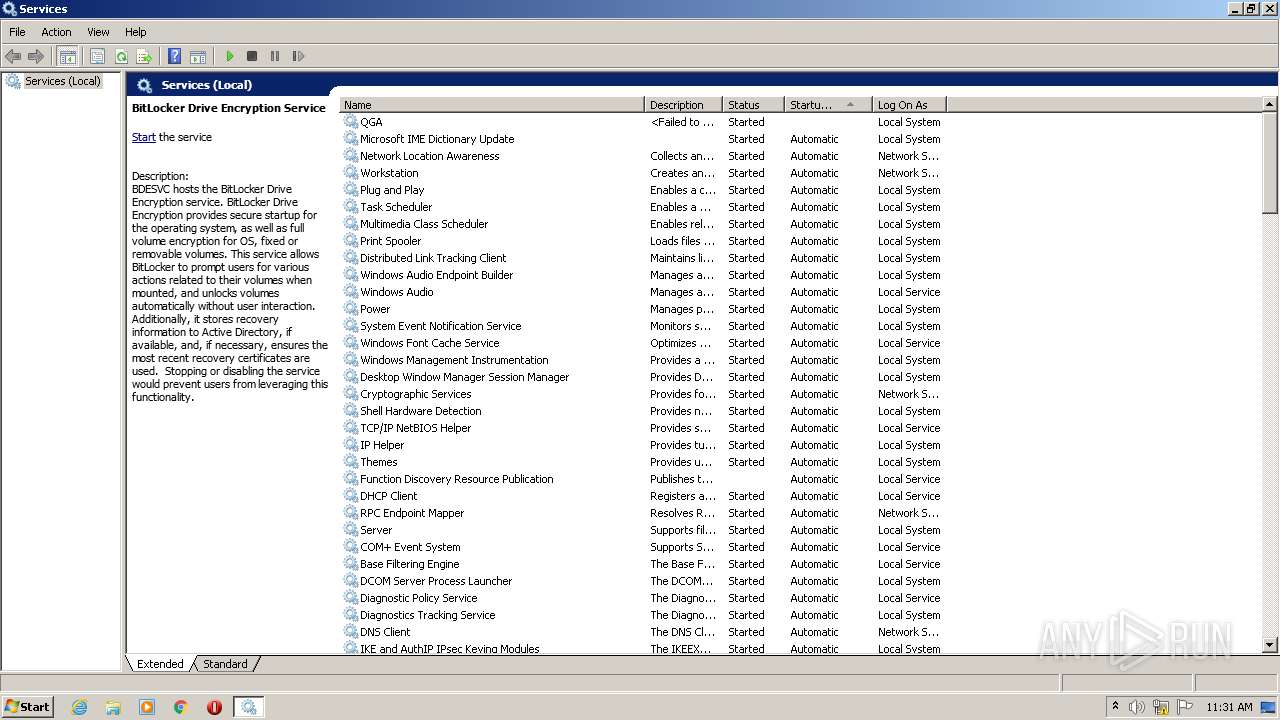Toggle Show/Hide Action Pane icon

pyautogui.click(x=198, y=57)
